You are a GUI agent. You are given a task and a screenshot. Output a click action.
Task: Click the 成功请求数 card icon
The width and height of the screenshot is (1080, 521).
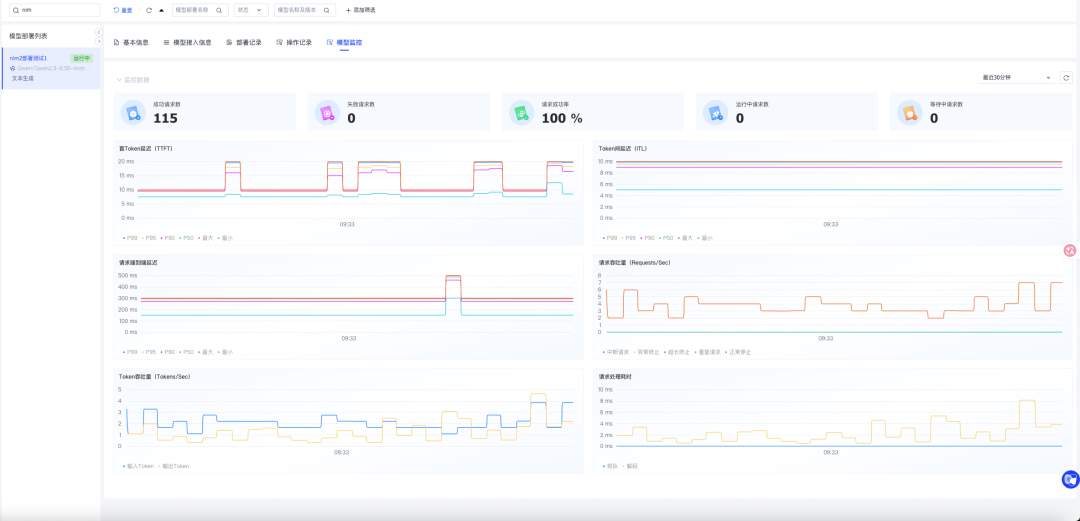click(133, 112)
